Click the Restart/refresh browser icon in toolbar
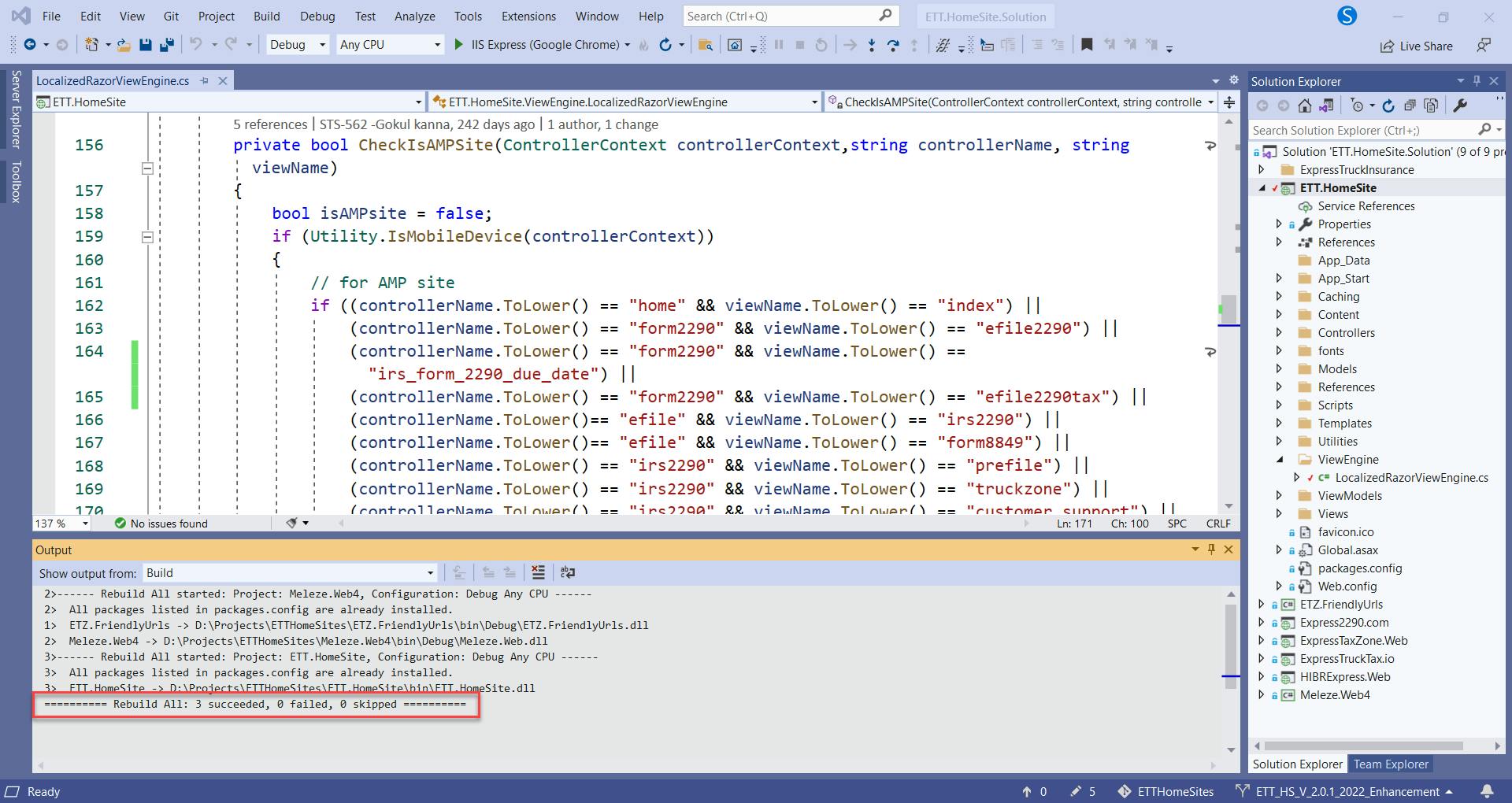The height and width of the screenshot is (803, 1512). (665, 45)
